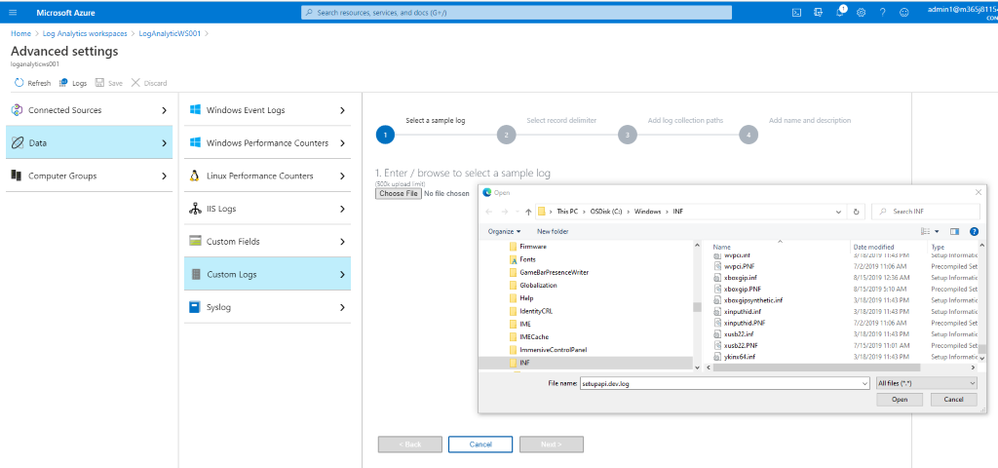Open the Directory and subscription filter icon

(819, 12)
